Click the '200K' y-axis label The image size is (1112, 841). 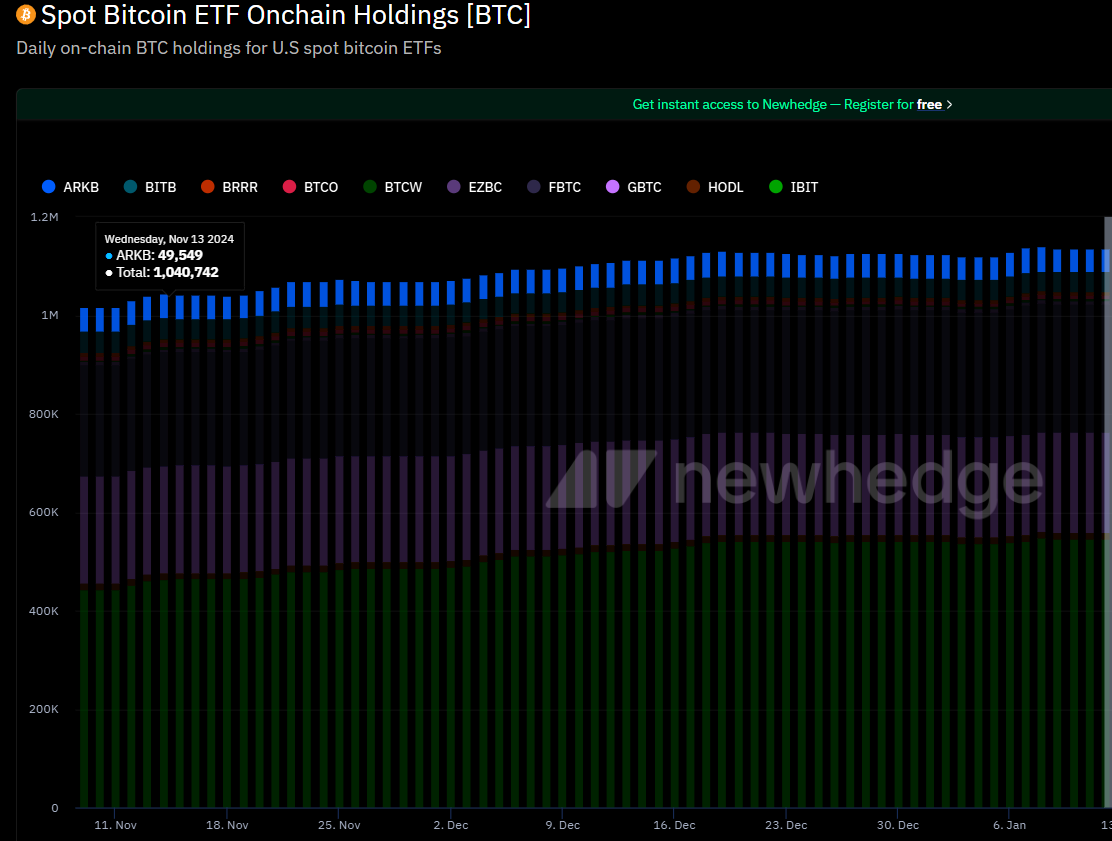(43, 709)
